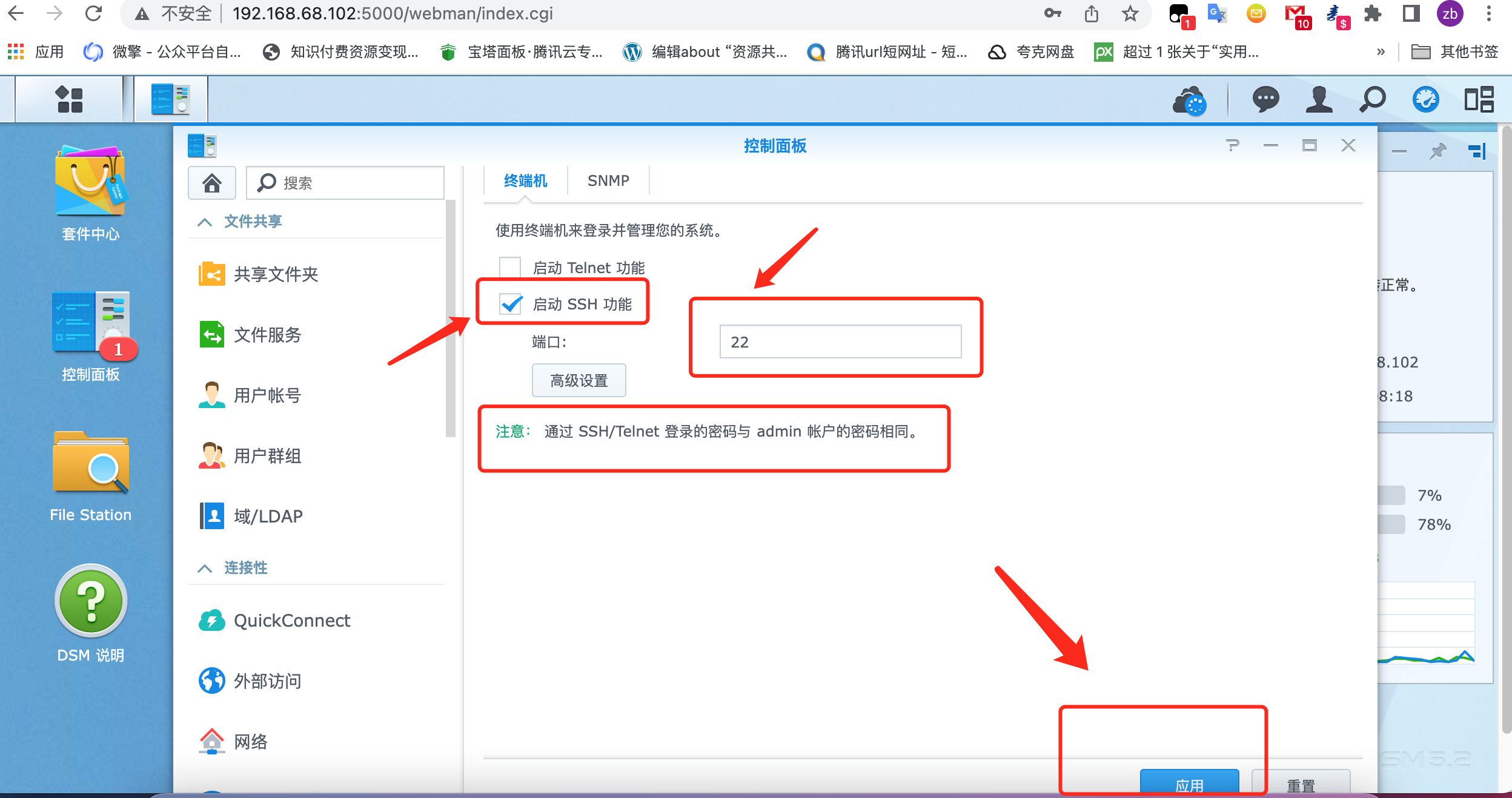The height and width of the screenshot is (798, 1512).
Task: Toggle Enable SSH service checkbox
Action: coord(510,304)
